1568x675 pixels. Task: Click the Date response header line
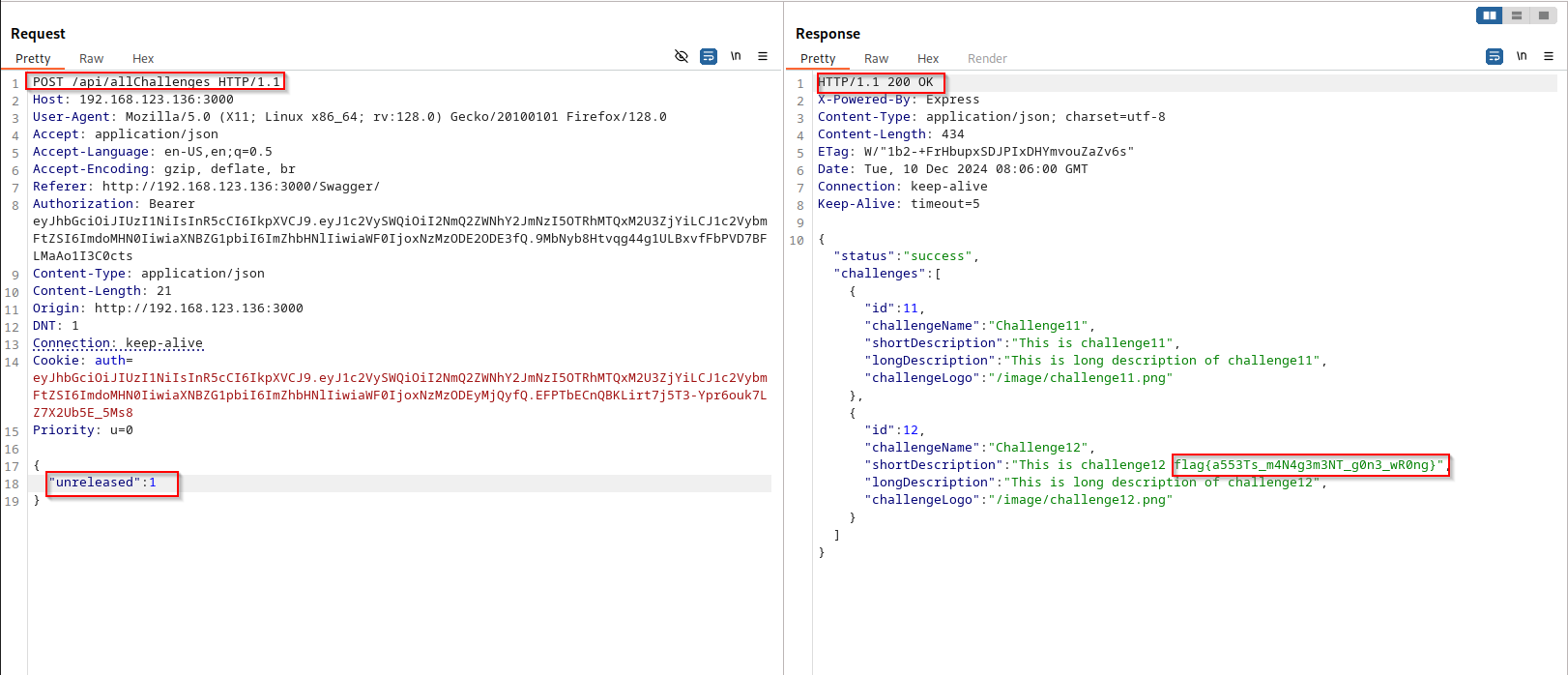[952, 169]
